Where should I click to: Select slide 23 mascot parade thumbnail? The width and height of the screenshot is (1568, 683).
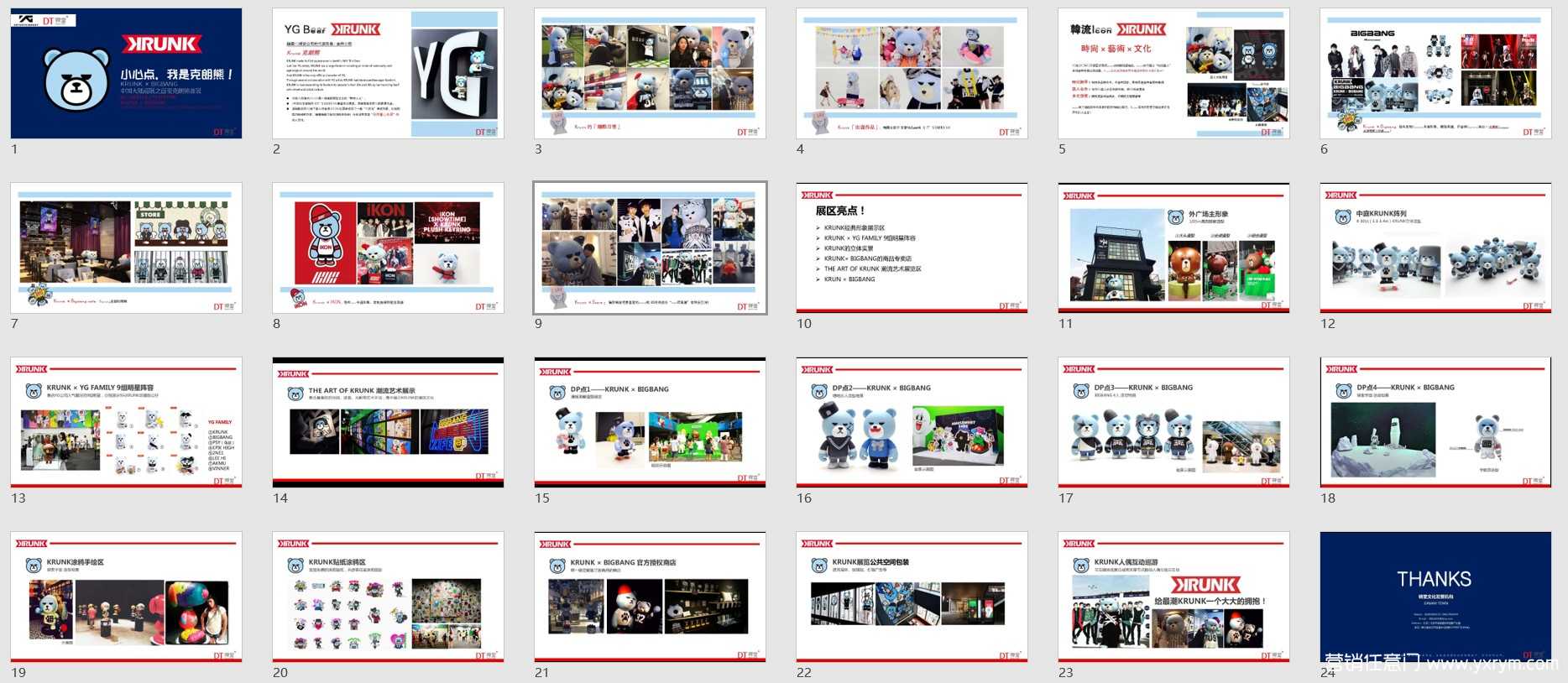(x=1173, y=597)
